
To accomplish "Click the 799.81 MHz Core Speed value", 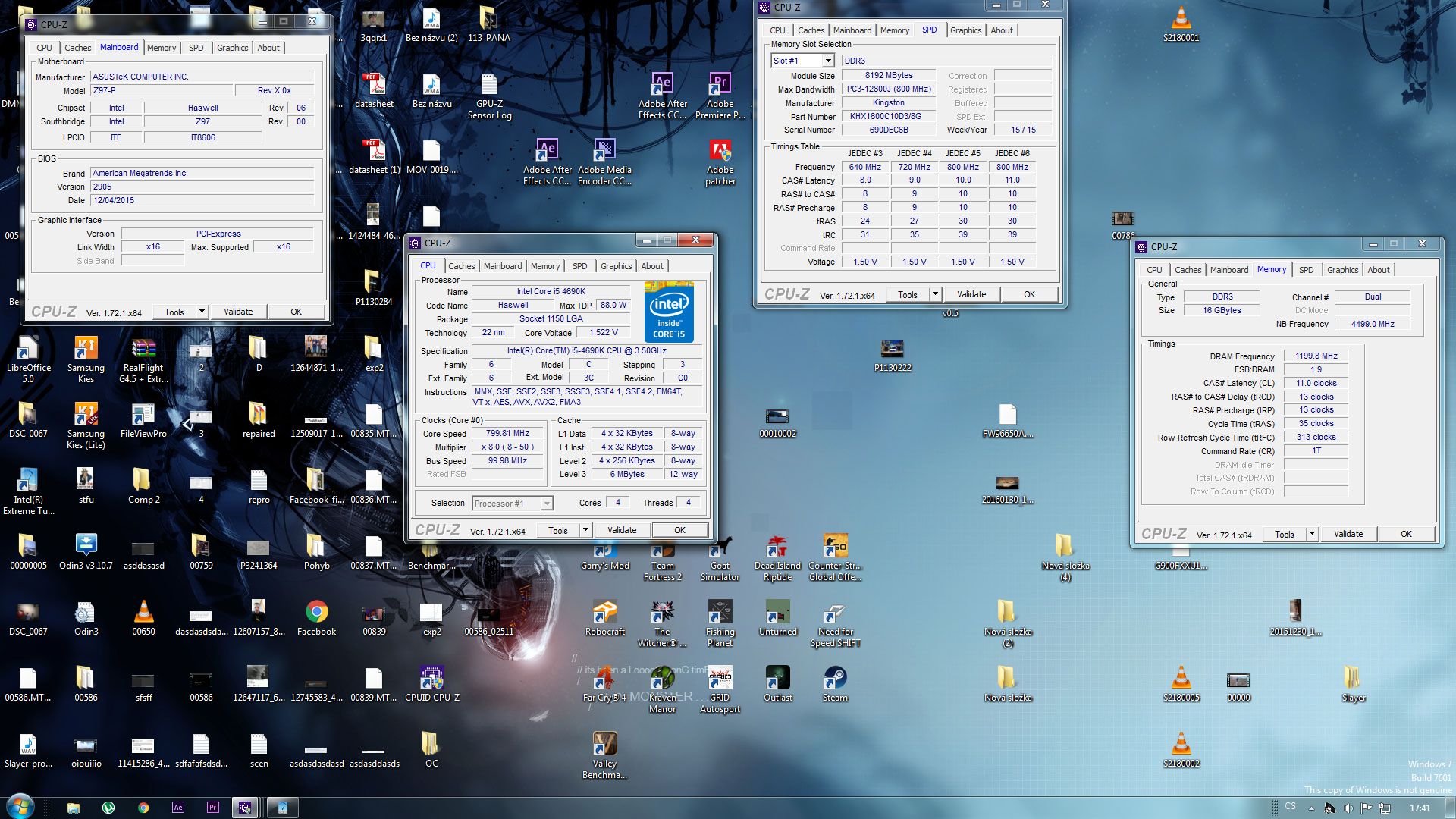I will 507,434.
